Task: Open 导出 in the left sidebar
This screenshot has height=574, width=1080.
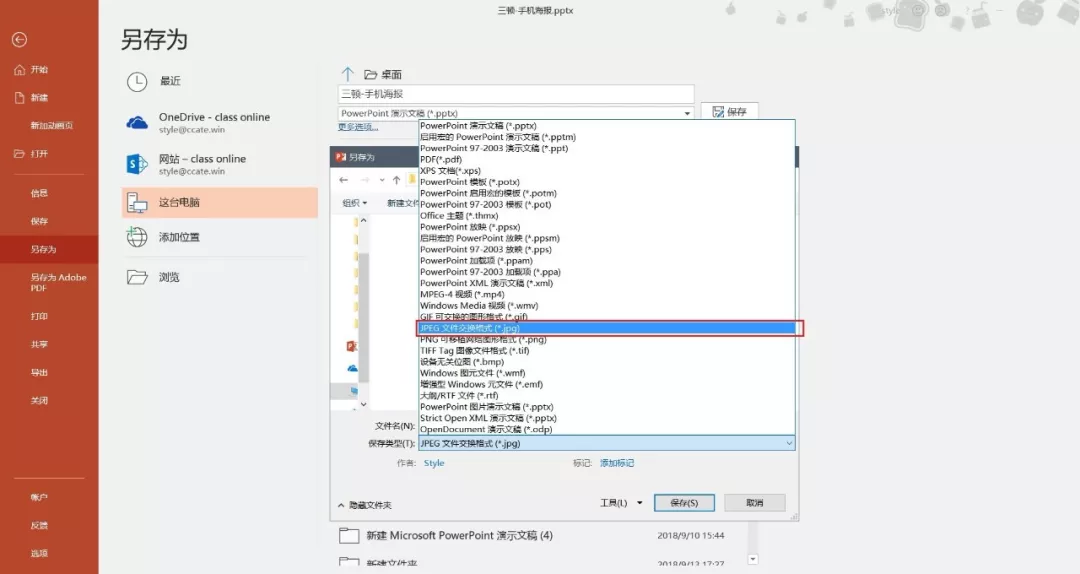Action: 39,373
